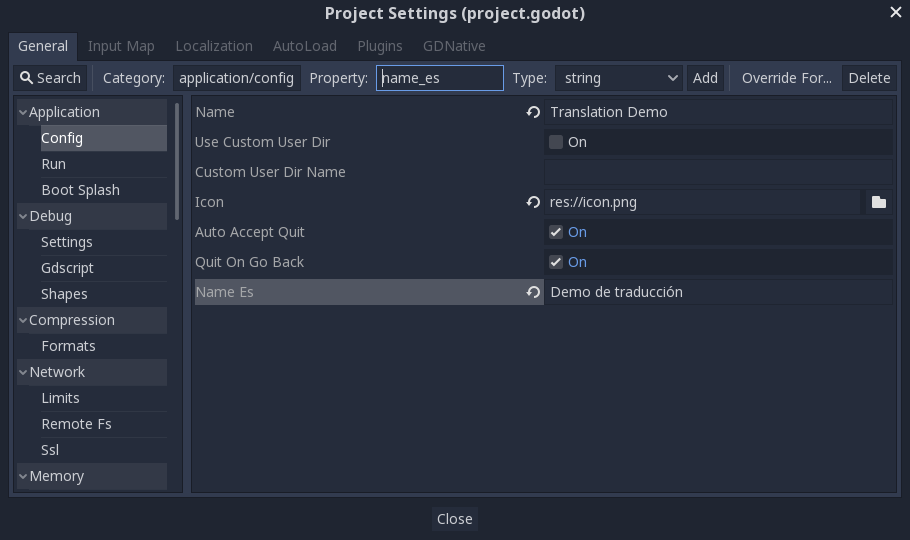Collapse the Network section arrow
Screen dimensions: 910x540
22,372
